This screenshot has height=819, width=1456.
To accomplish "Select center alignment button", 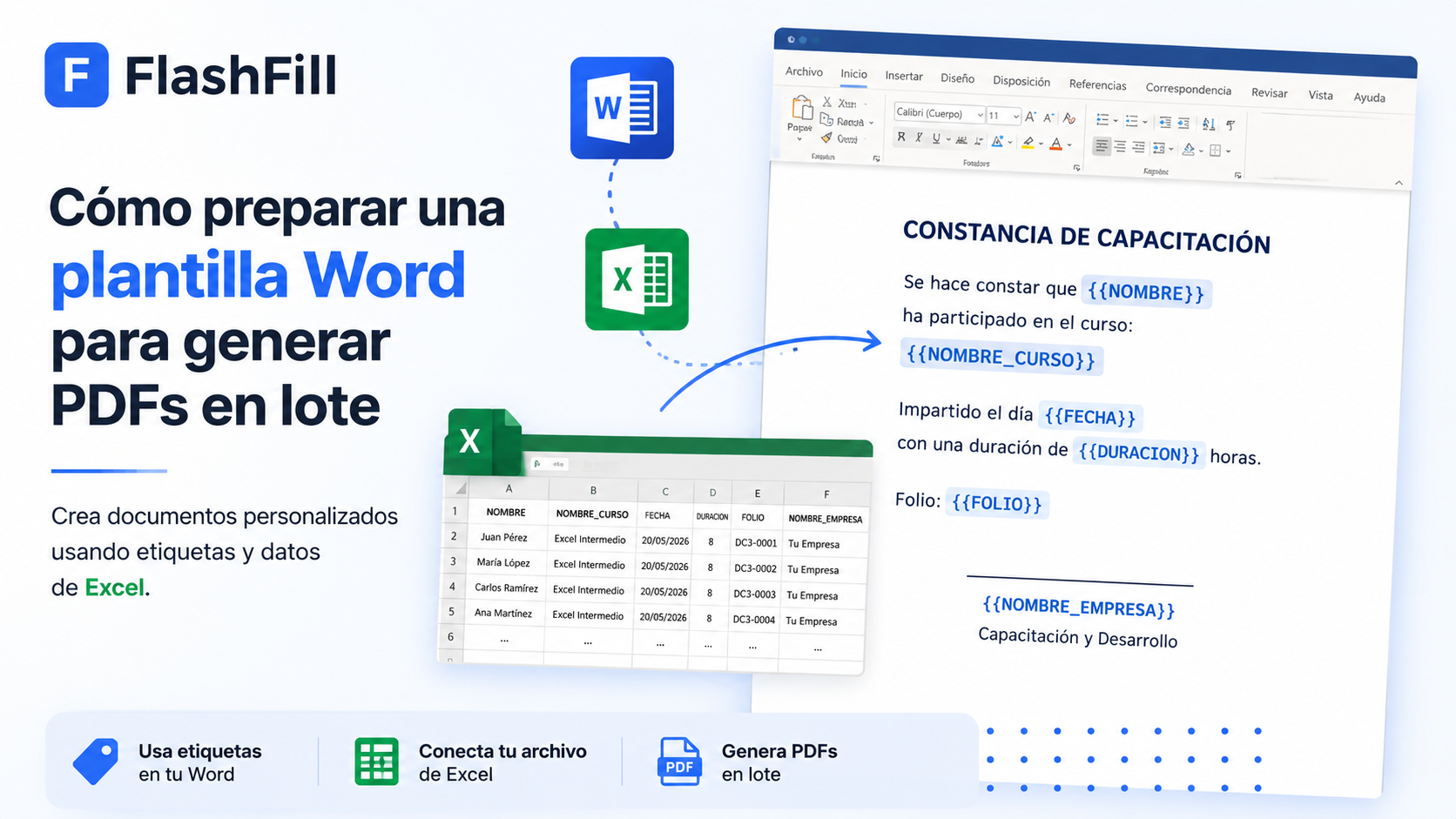I will click(x=1120, y=146).
